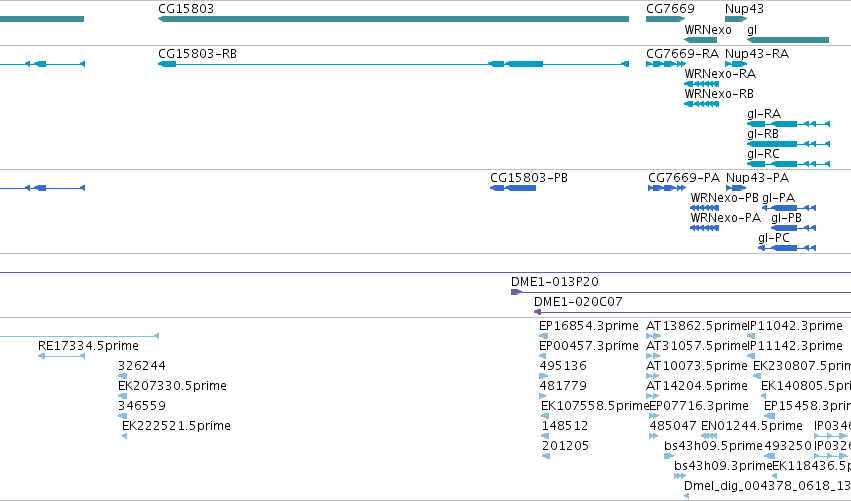Select the AT13862.5prime EST
The image size is (851, 501).
[653, 337]
